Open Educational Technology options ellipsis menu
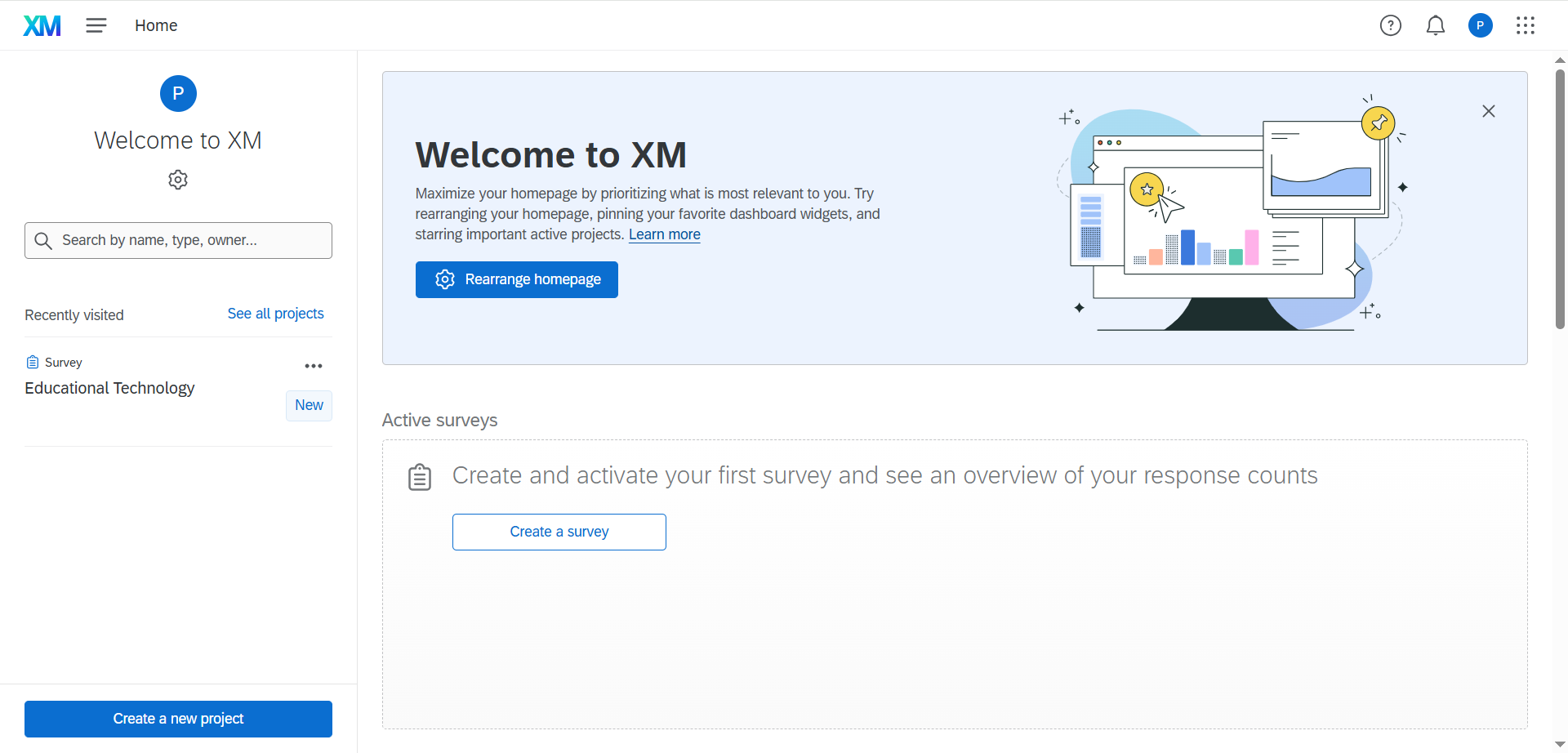 point(314,366)
